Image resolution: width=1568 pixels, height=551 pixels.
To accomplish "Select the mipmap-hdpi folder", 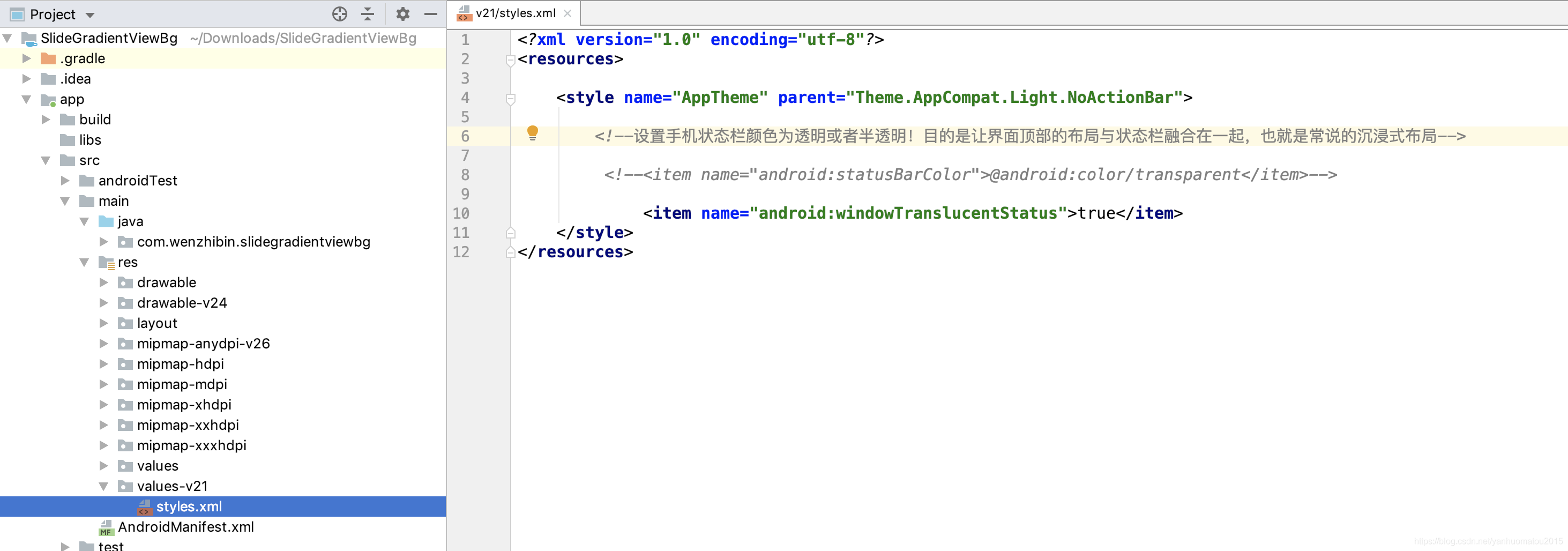I will click(x=180, y=364).
